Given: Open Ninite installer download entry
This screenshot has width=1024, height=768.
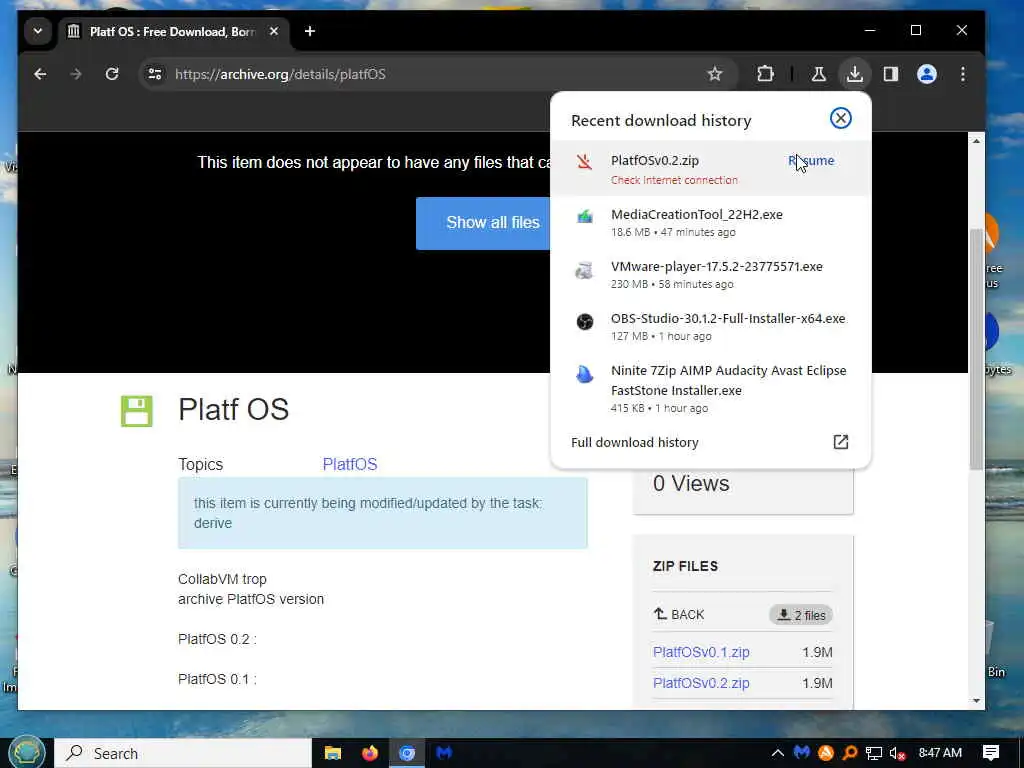Looking at the screenshot, I should (711, 389).
